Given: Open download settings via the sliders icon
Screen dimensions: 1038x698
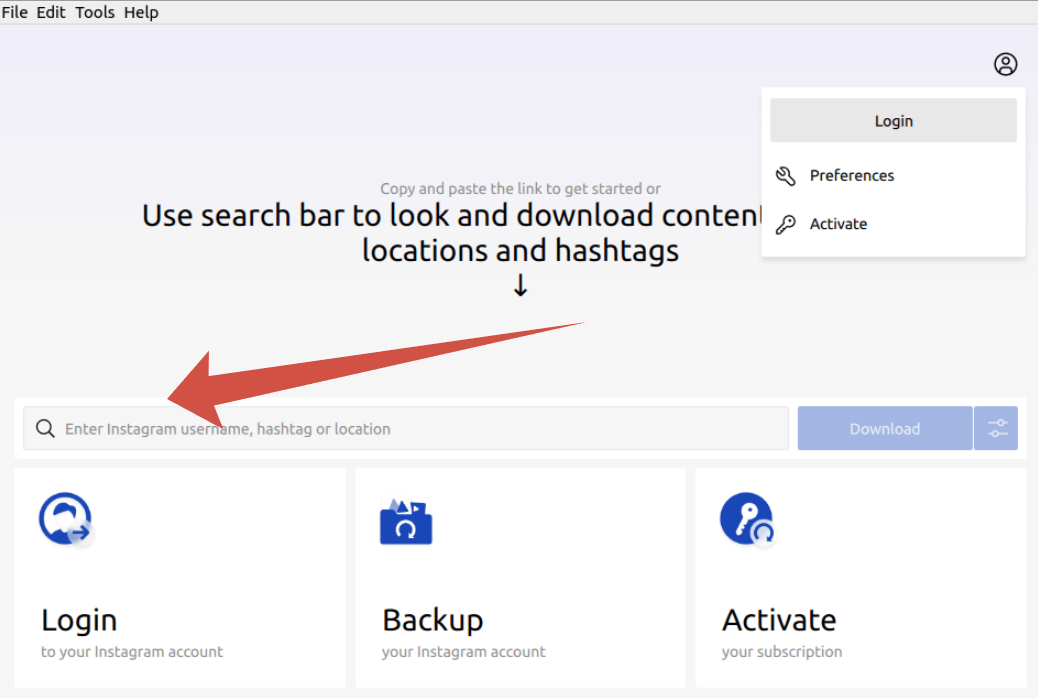Looking at the screenshot, I should click(x=997, y=428).
